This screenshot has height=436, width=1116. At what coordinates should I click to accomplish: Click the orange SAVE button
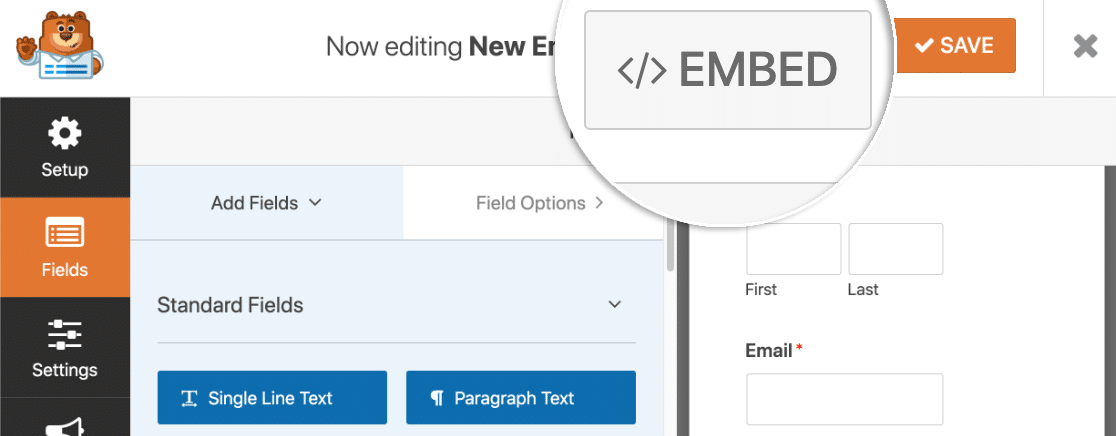[x=956, y=46]
